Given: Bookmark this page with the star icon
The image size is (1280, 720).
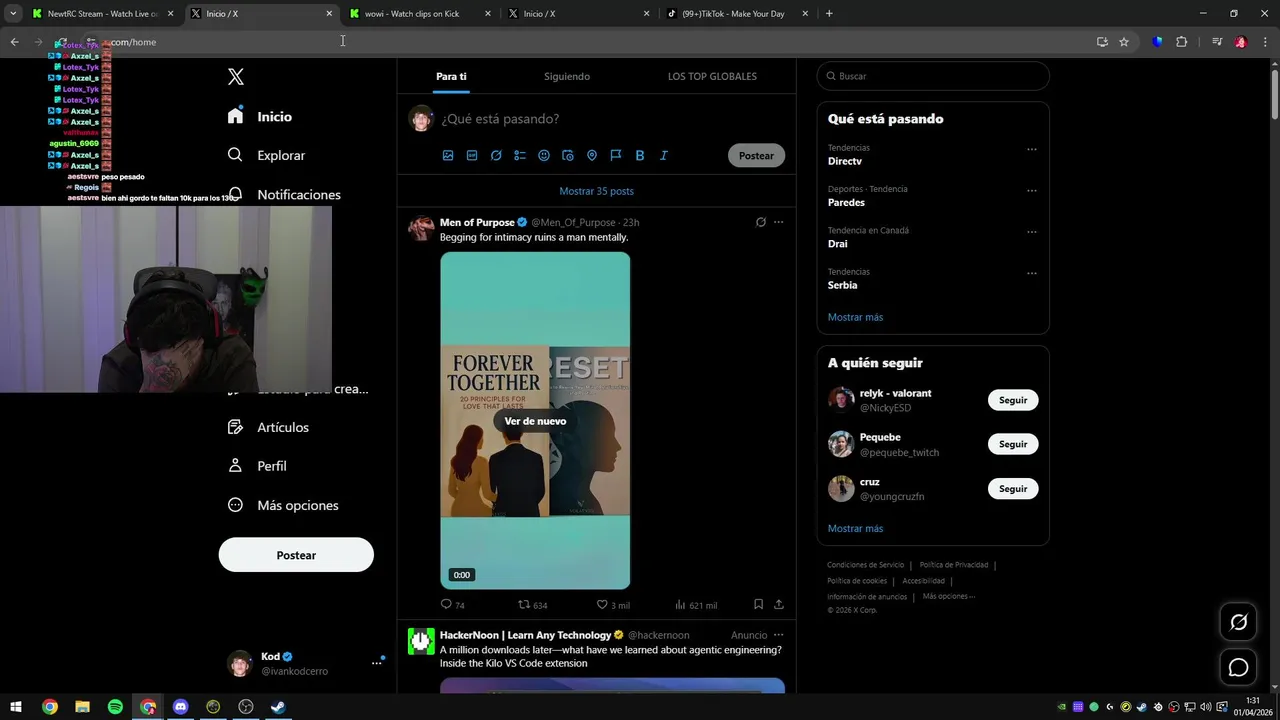Looking at the screenshot, I should [x=1124, y=42].
